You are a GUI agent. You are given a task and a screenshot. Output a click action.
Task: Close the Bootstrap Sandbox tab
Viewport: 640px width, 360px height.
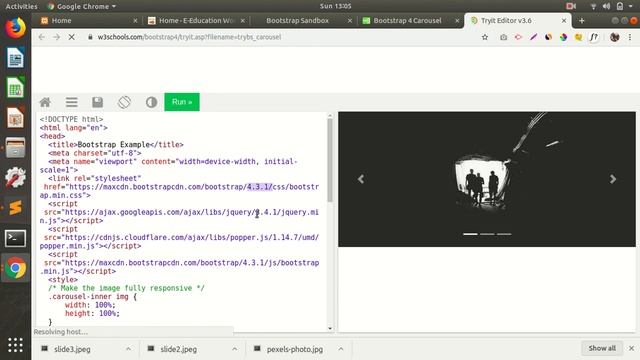[350, 20]
